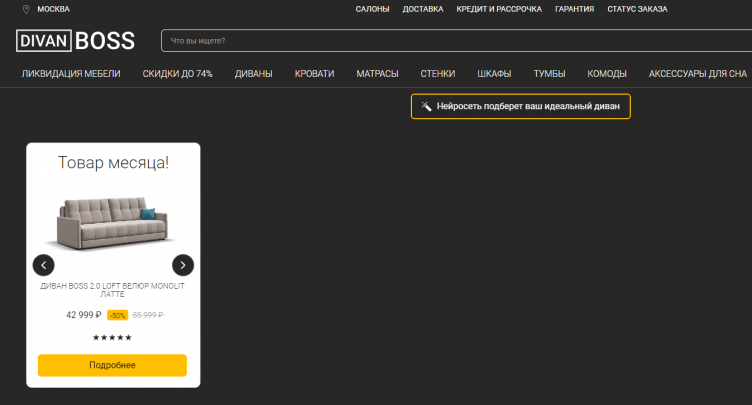Open the Салоны link
This screenshot has height=405, width=752.
pos(372,9)
